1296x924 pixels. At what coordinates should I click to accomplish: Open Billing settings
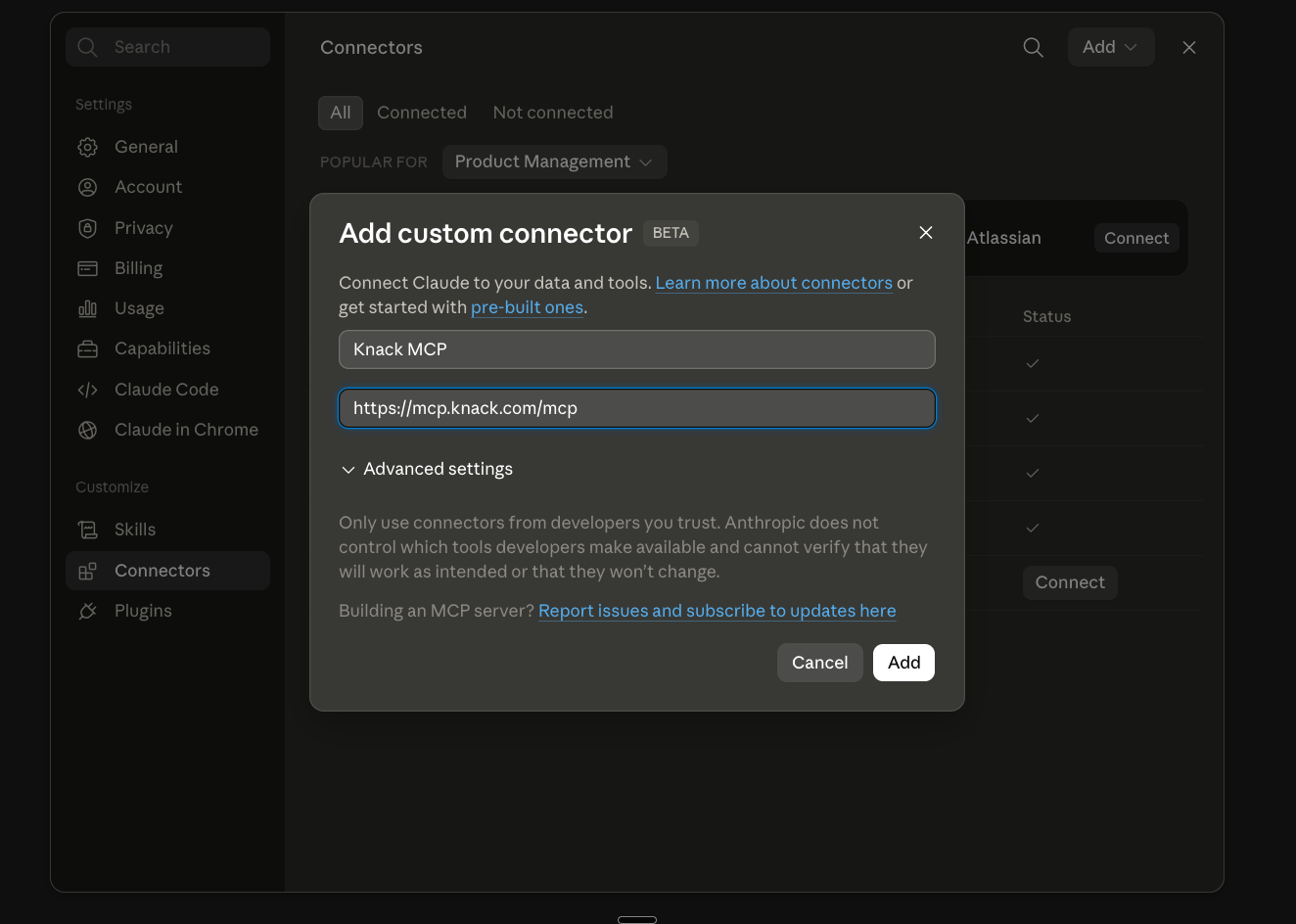pos(167,268)
